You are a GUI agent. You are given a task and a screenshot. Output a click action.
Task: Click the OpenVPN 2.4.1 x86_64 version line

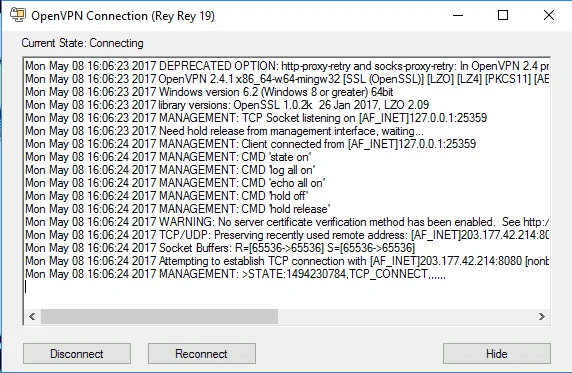pos(287,79)
